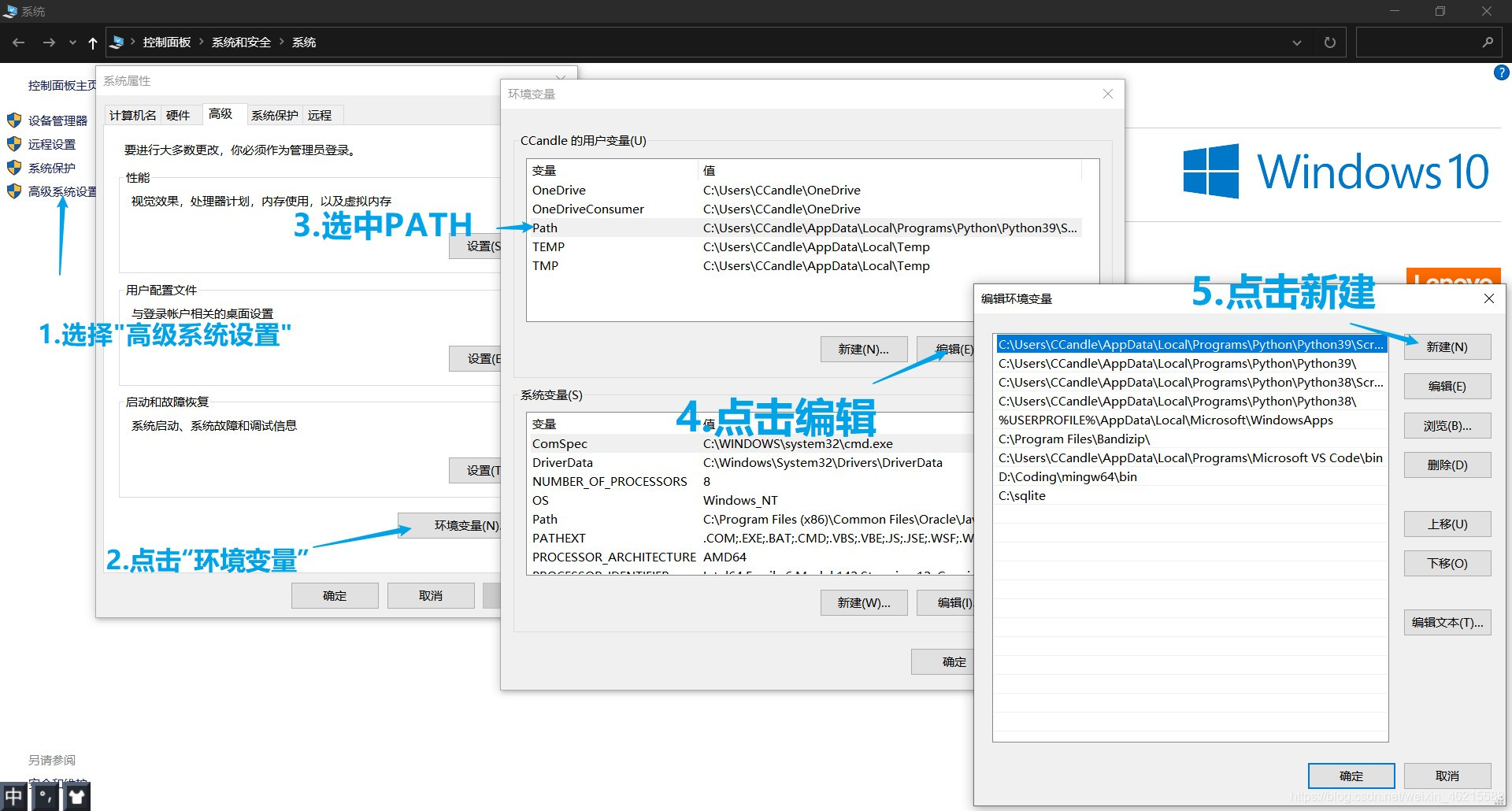This screenshot has width=1512, height=811.
Task: Open 系统保护 from the sidebar
Action: [x=52, y=168]
